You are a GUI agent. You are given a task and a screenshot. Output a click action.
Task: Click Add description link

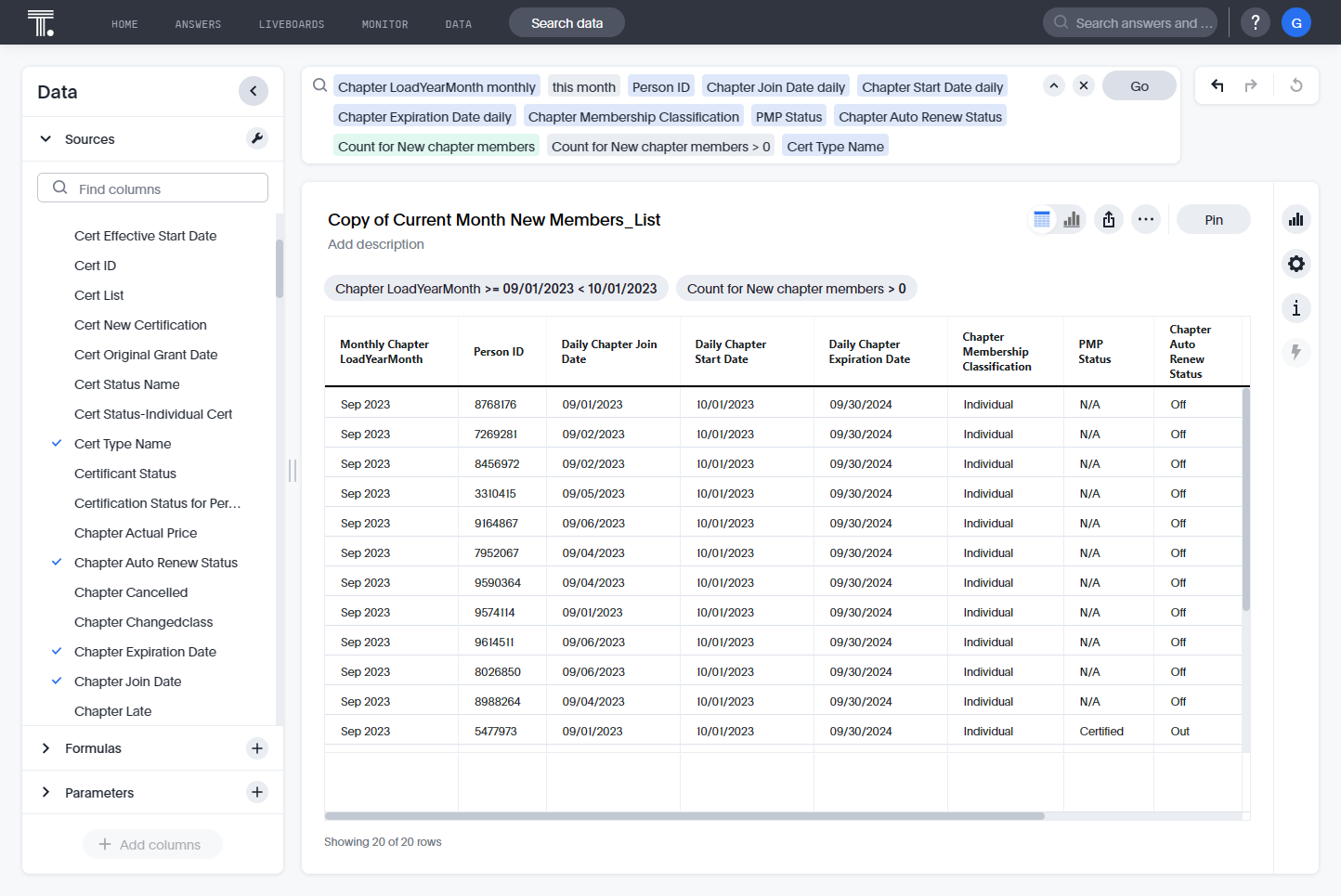pos(376,244)
